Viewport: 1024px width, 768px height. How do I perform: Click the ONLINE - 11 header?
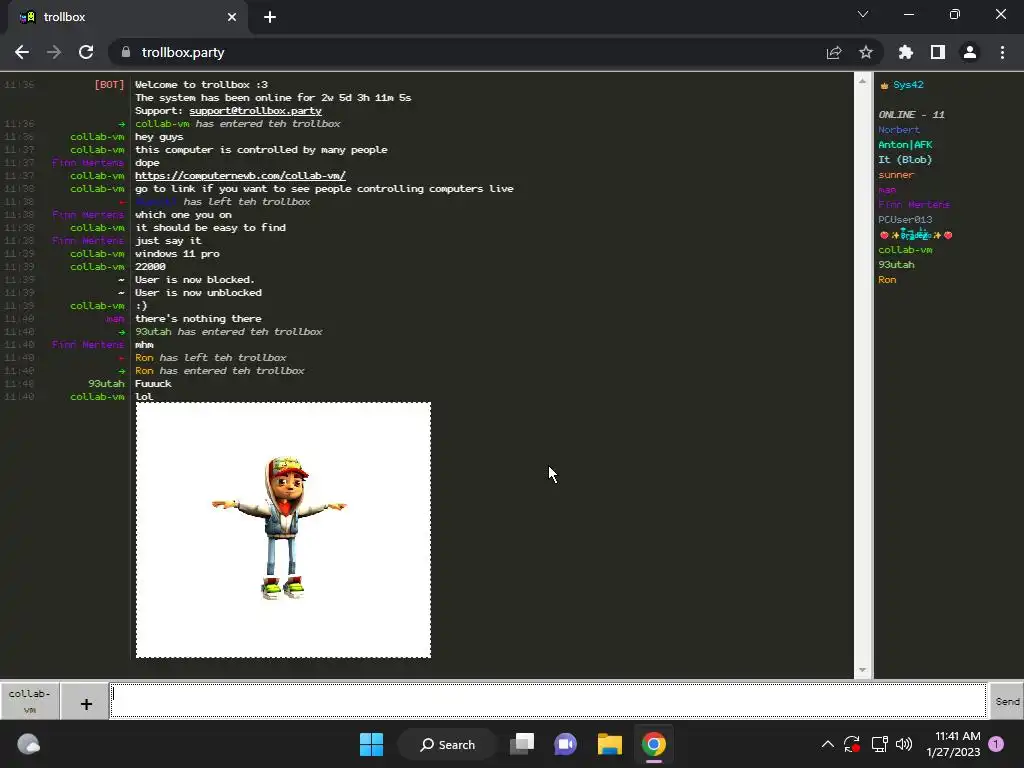[911, 114]
